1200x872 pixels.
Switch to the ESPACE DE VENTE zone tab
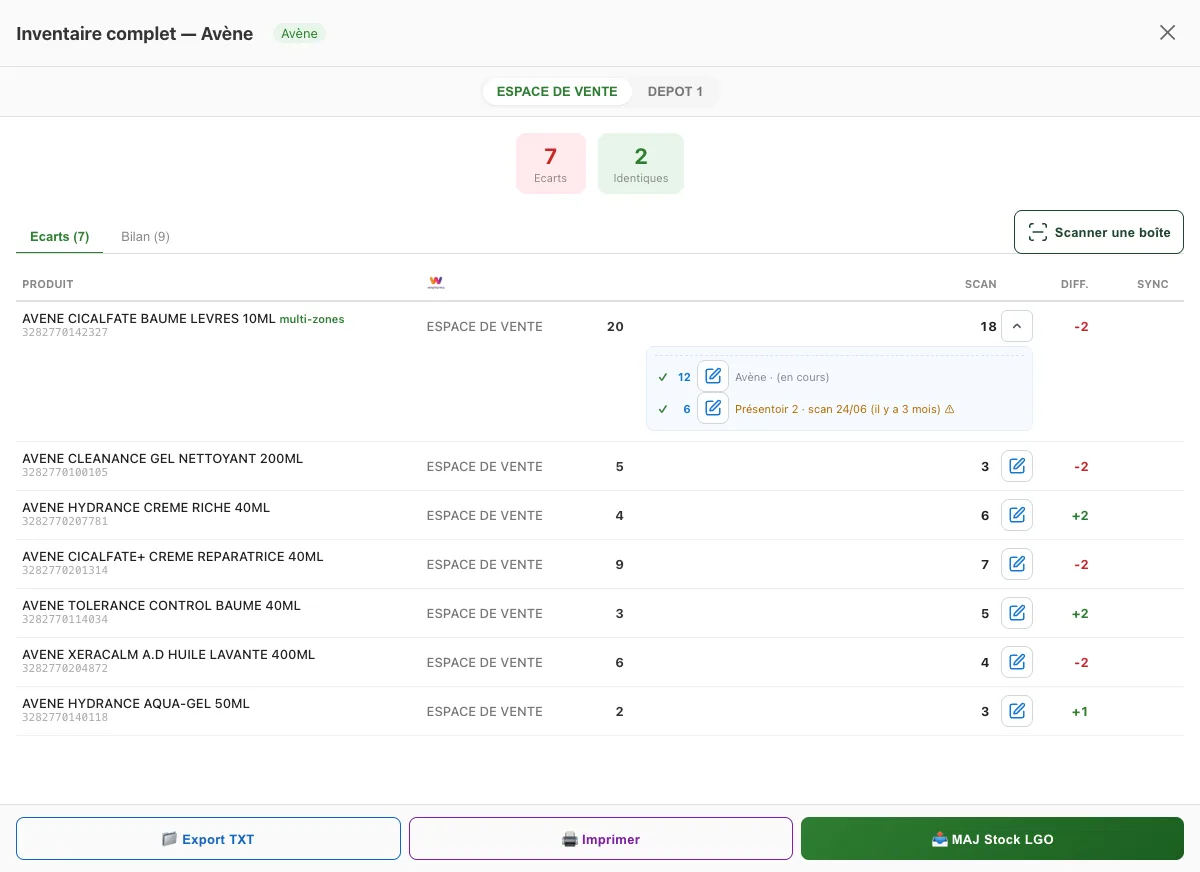pos(557,91)
